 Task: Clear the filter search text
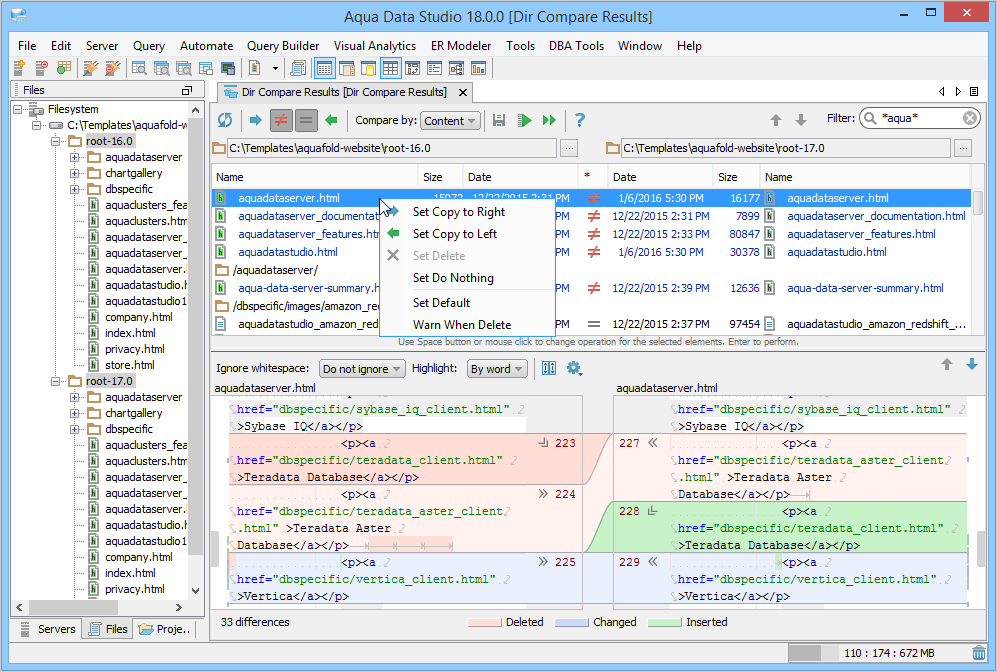tap(970, 118)
